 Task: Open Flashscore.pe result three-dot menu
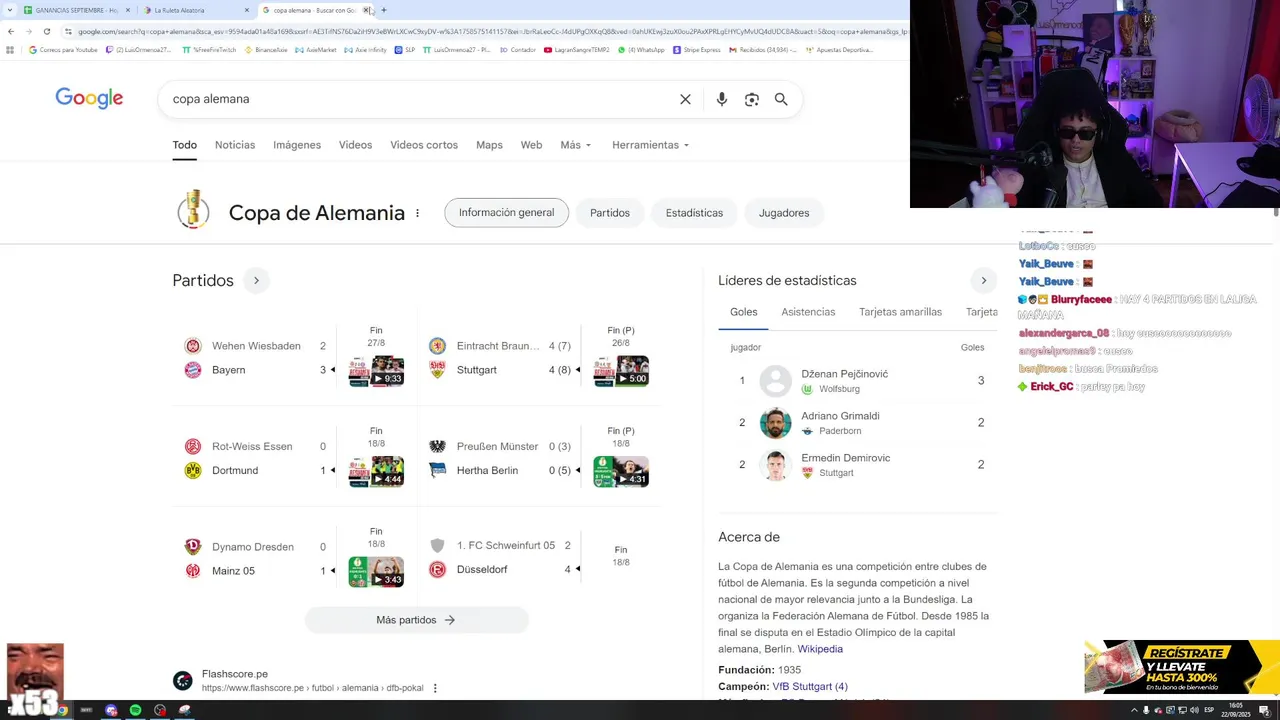[x=435, y=688]
